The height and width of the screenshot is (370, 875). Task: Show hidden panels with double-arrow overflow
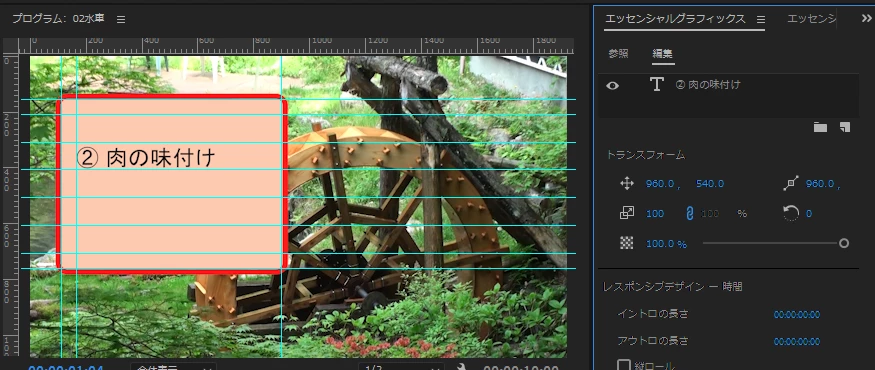click(x=867, y=18)
